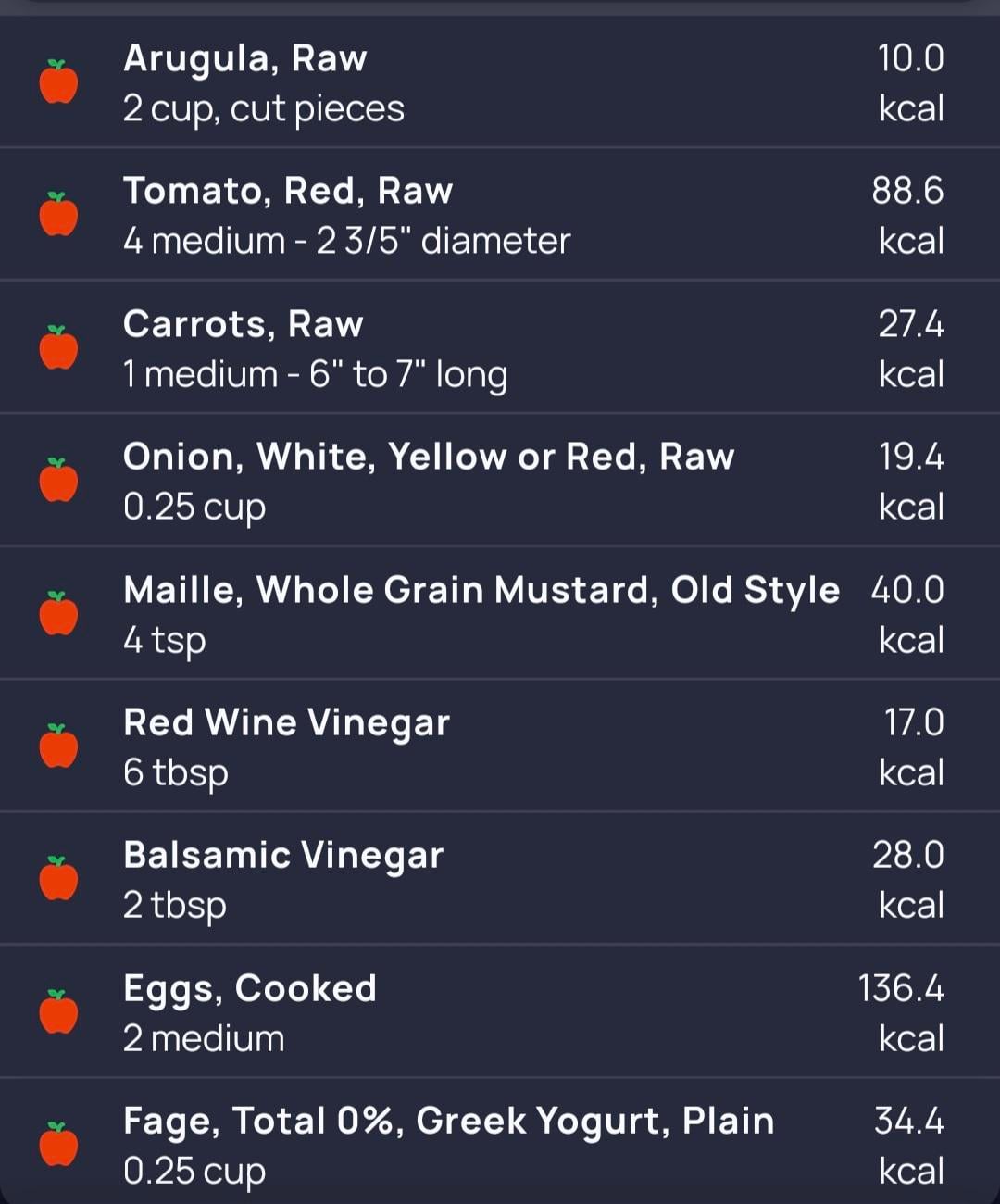
Task: Tap the apple icon next to Balsamic Vinegar
Action: pos(58,879)
